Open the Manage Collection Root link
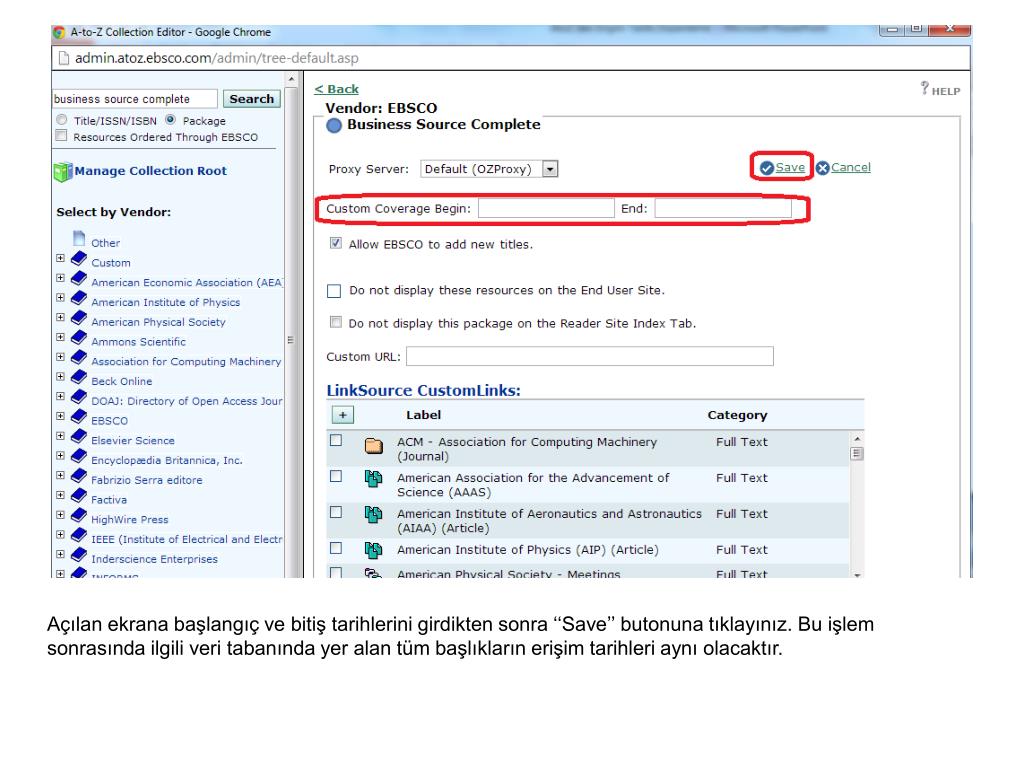 [151, 171]
